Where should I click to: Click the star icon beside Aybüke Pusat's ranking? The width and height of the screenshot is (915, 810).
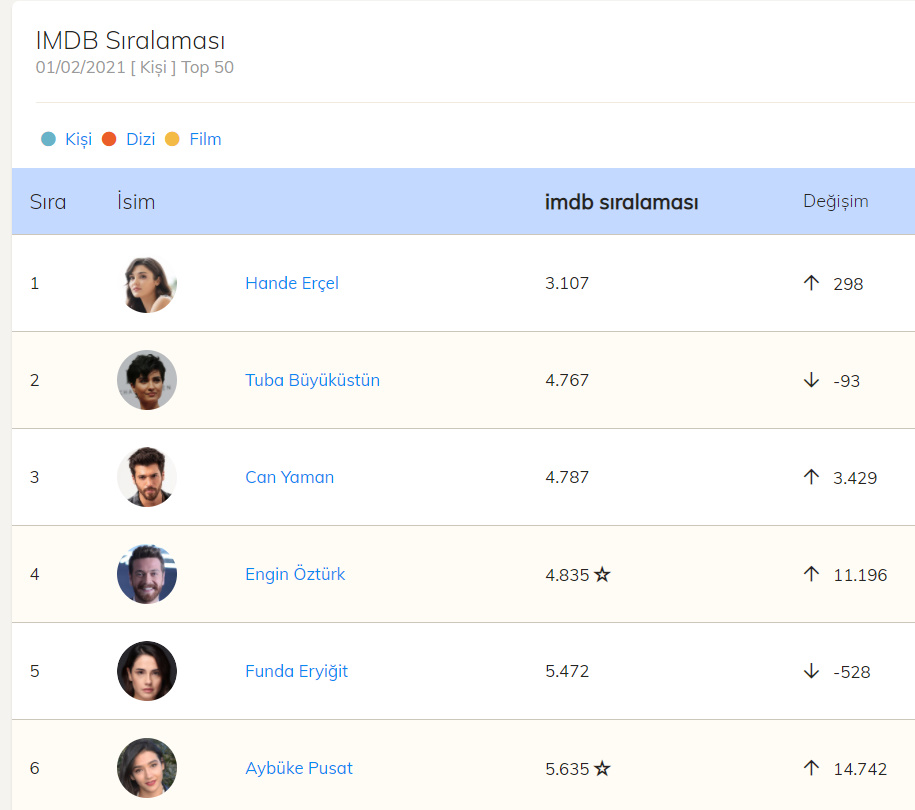(602, 769)
